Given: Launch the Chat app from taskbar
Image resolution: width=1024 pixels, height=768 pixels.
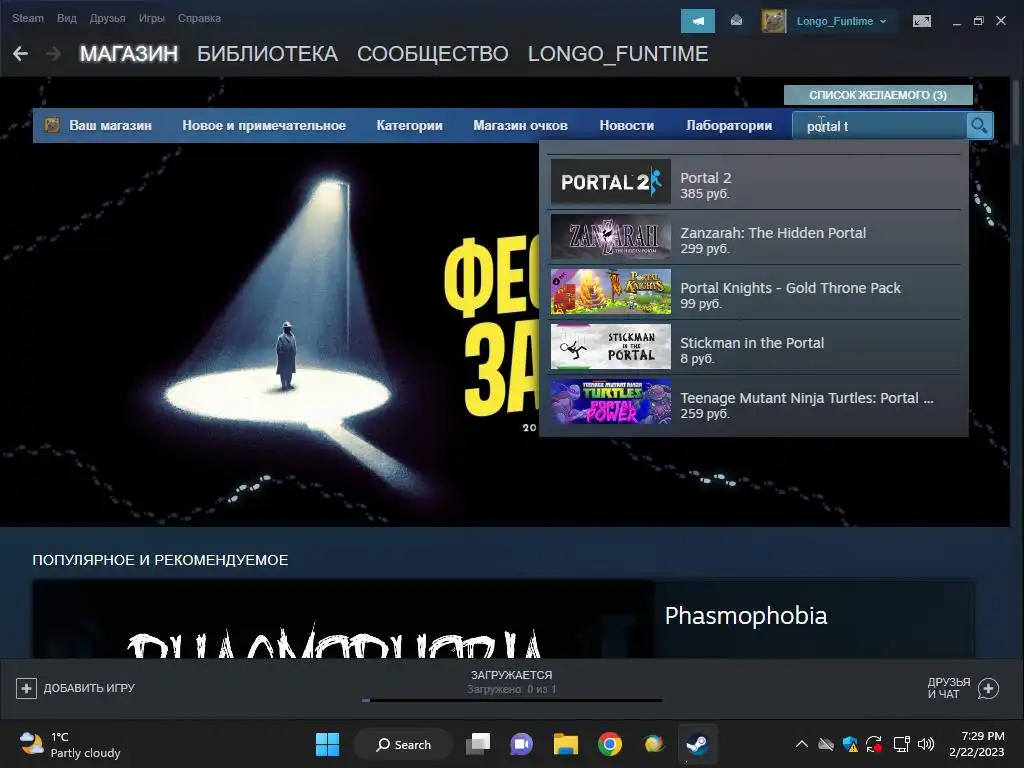Looking at the screenshot, I should 521,744.
